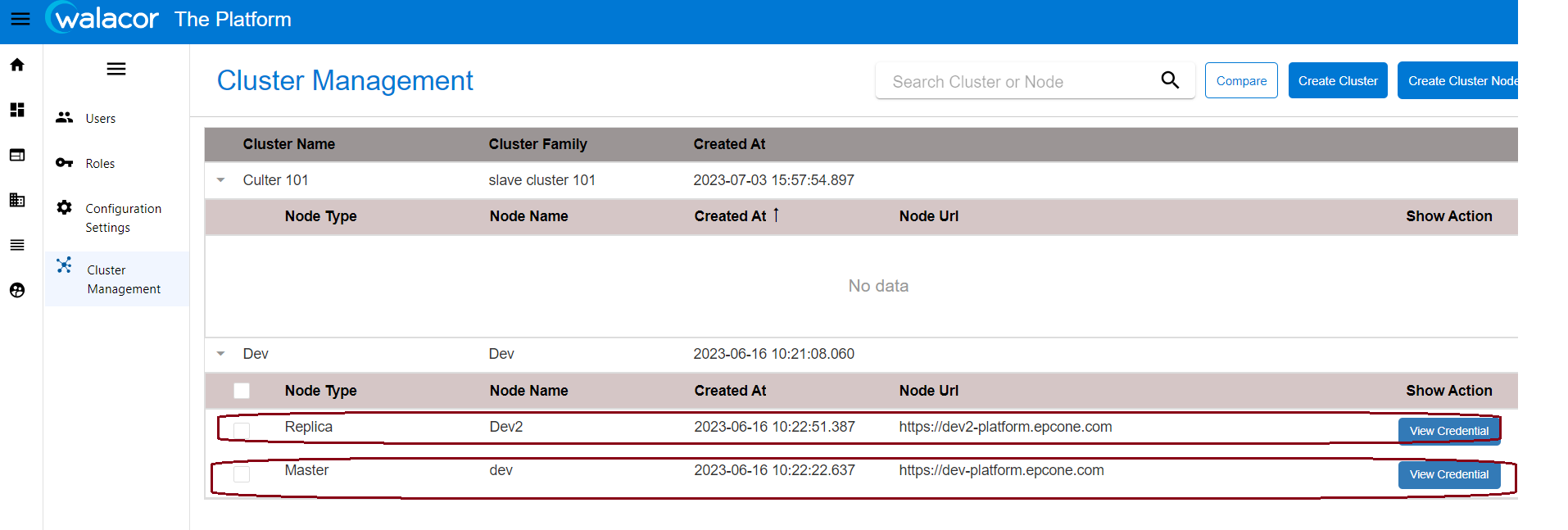
Task: Select the Culter 101 cluster name
Action: [x=276, y=180]
